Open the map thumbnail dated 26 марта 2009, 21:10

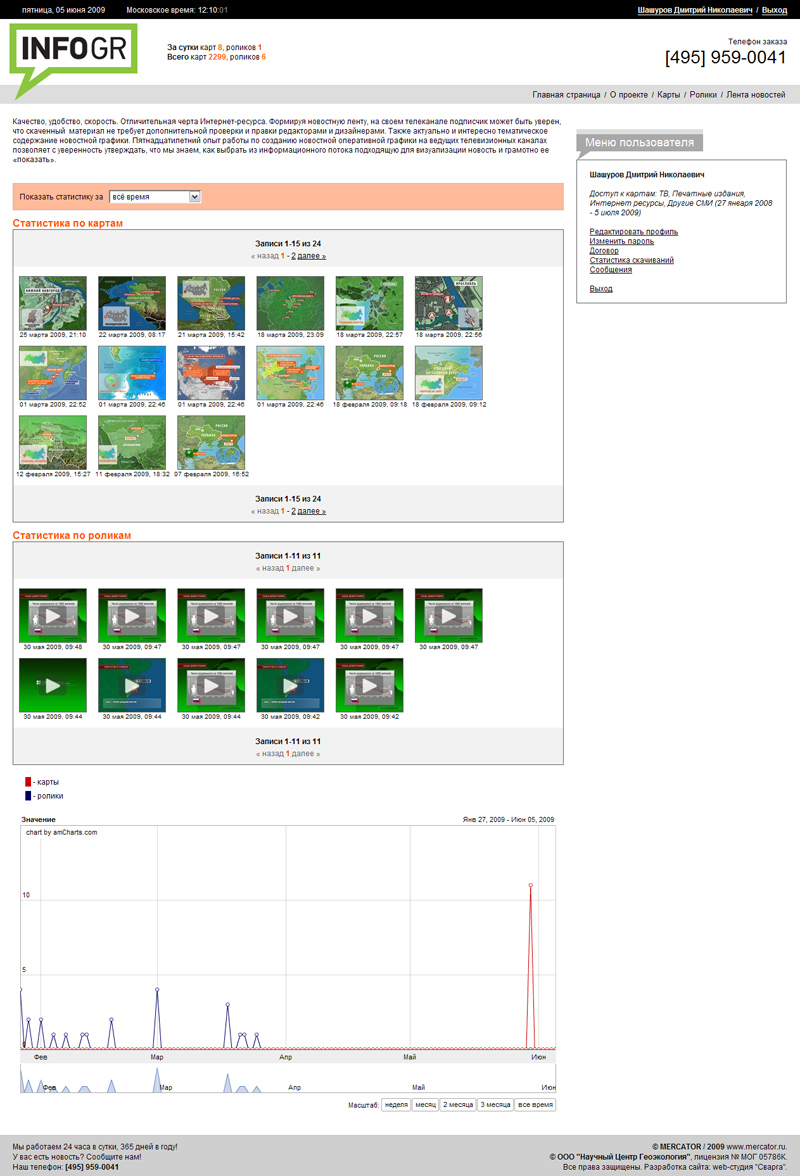[52, 303]
